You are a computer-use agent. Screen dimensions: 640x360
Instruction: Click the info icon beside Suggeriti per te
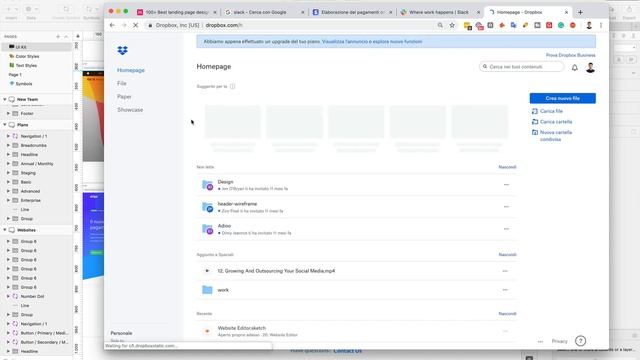coord(232,87)
